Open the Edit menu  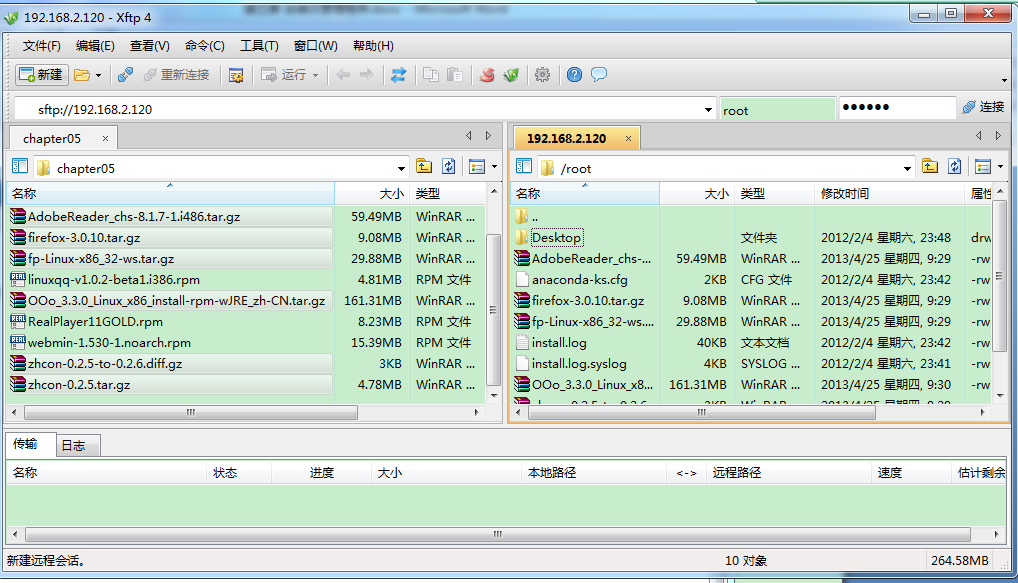point(95,45)
